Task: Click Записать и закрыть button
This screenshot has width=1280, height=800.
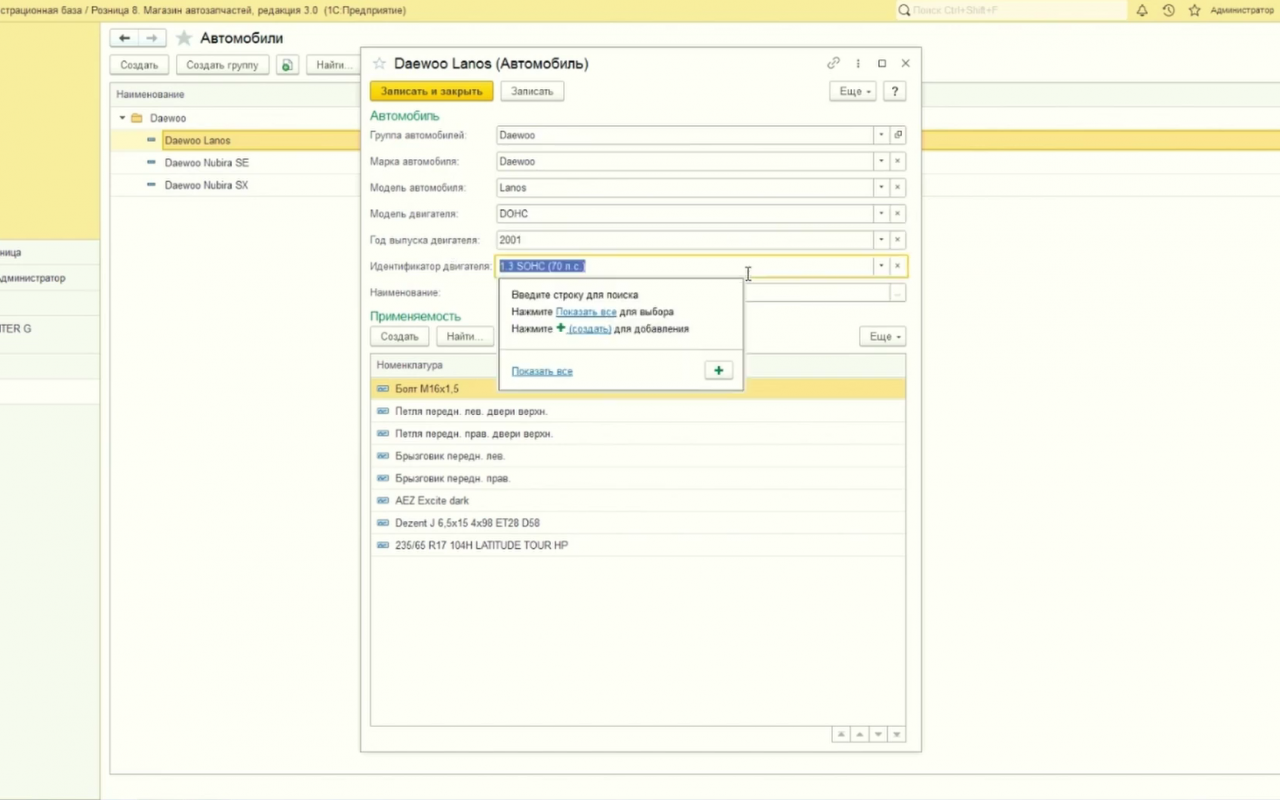Action: pos(432,91)
